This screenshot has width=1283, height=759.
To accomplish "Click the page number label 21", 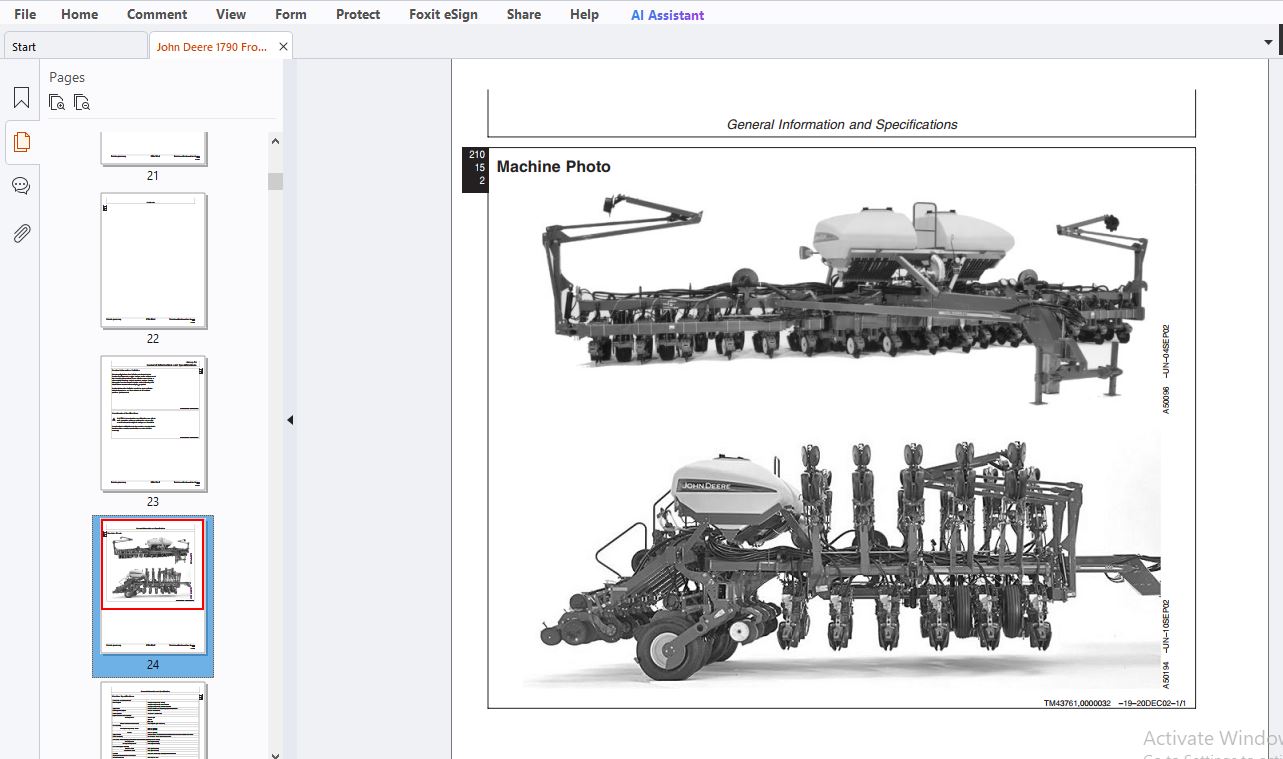I will [x=153, y=176].
